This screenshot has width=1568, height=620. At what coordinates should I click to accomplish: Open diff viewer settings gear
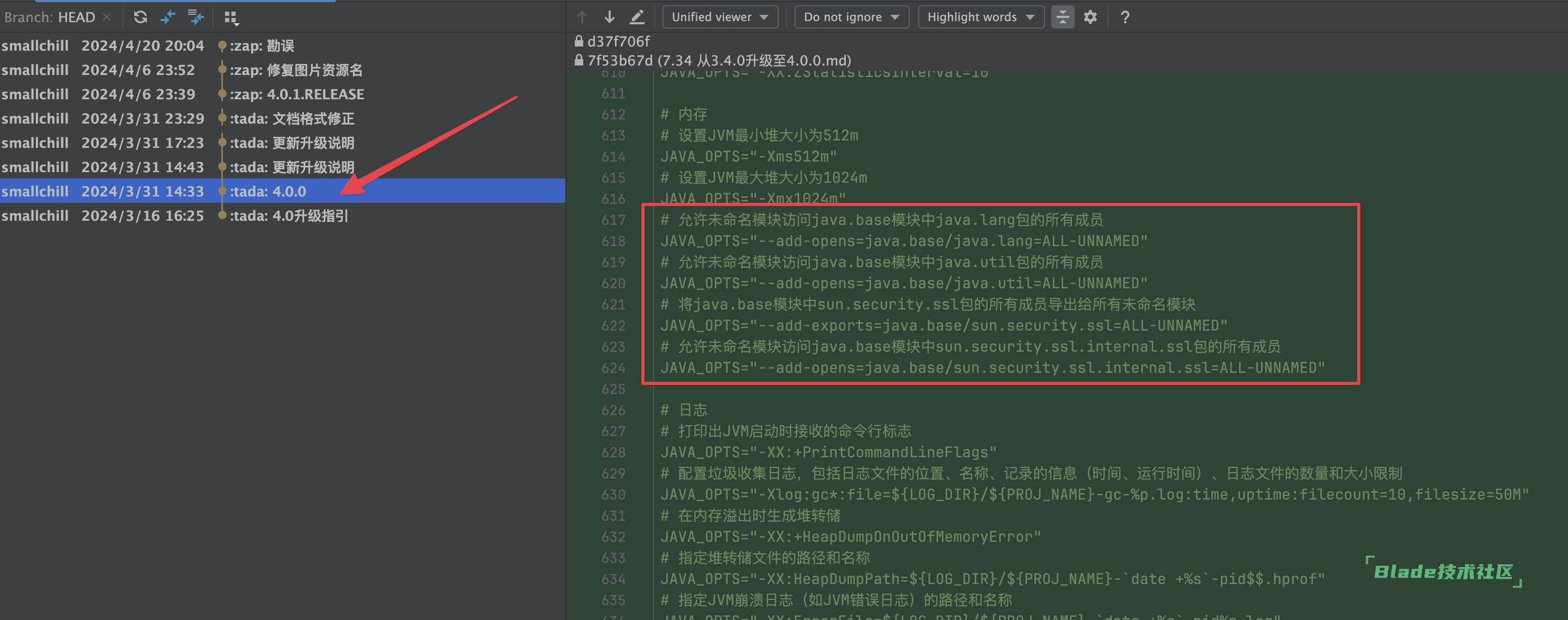click(1090, 17)
